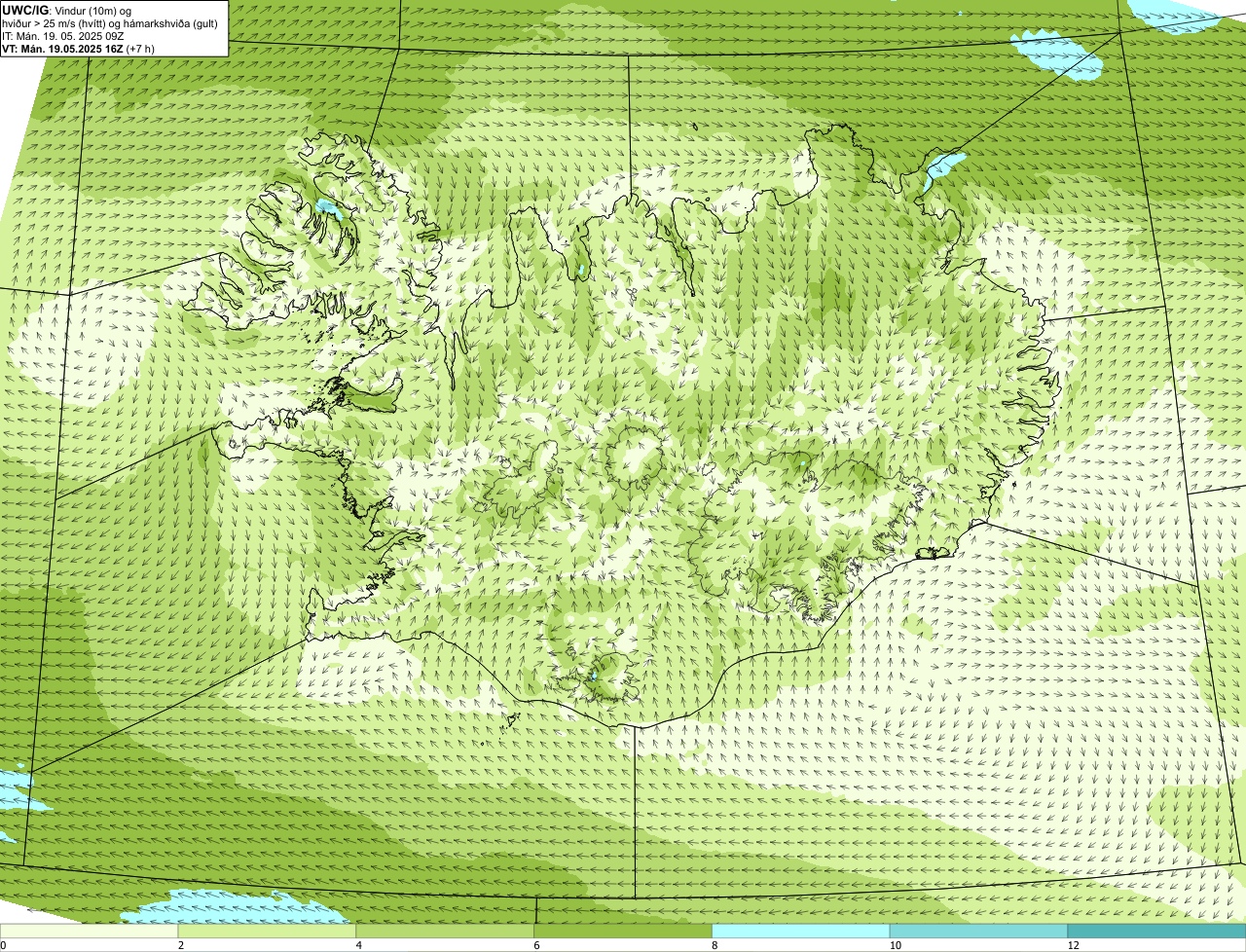The image size is (1246, 952).
Task: Click the 8–10 m/s light cyan legend swatch
Action: point(801,932)
